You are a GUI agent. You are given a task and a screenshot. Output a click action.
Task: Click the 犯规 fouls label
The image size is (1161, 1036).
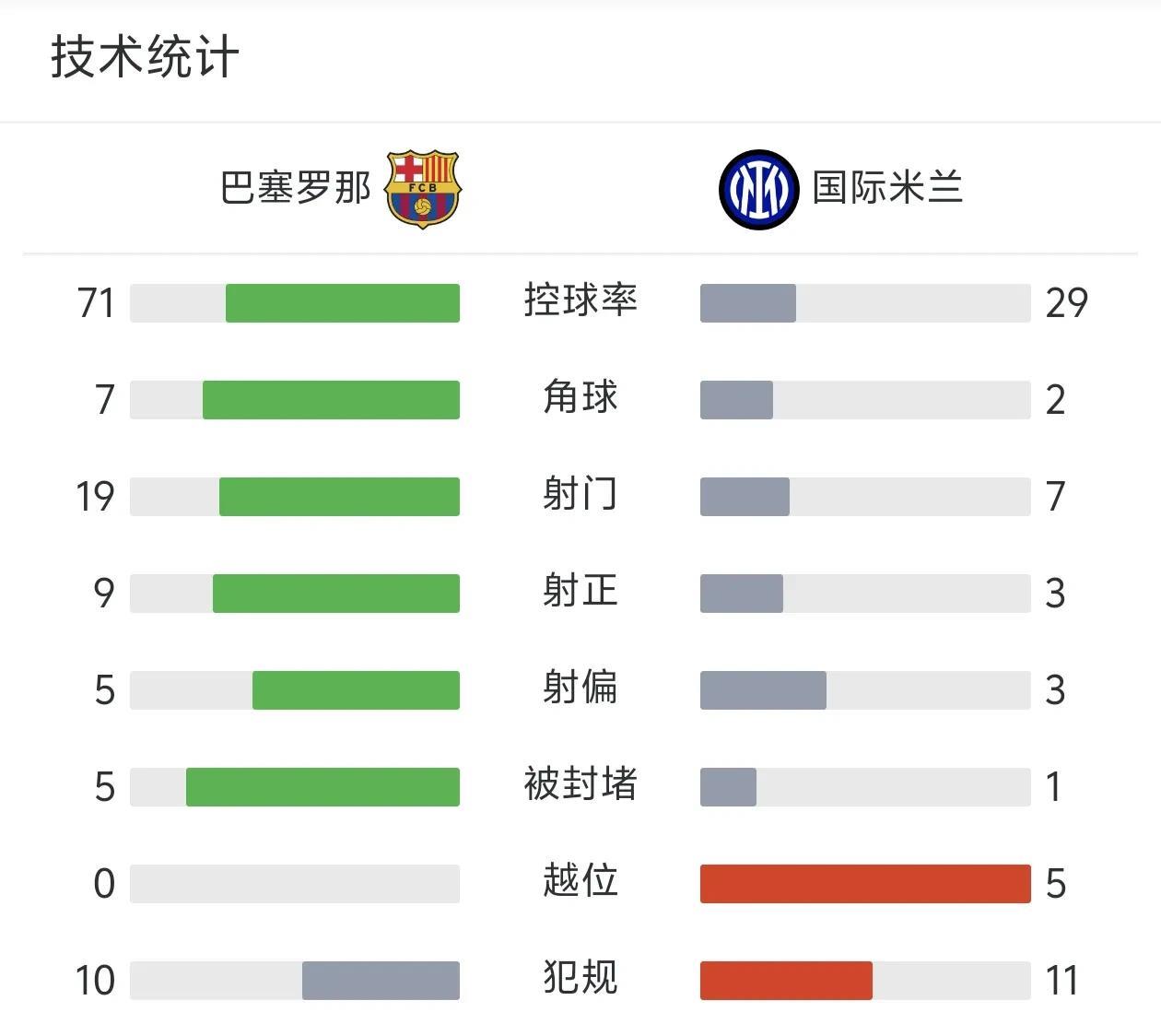pyautogui.click(x=580, y=979)
